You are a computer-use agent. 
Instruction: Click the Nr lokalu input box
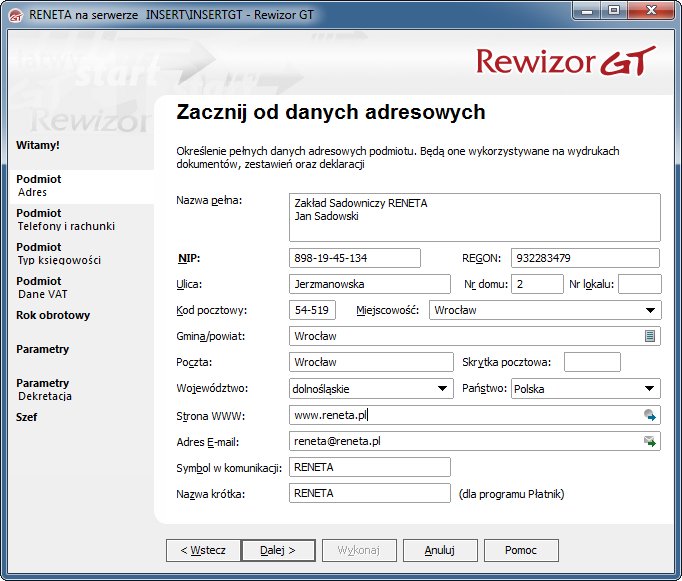[639, 284]
